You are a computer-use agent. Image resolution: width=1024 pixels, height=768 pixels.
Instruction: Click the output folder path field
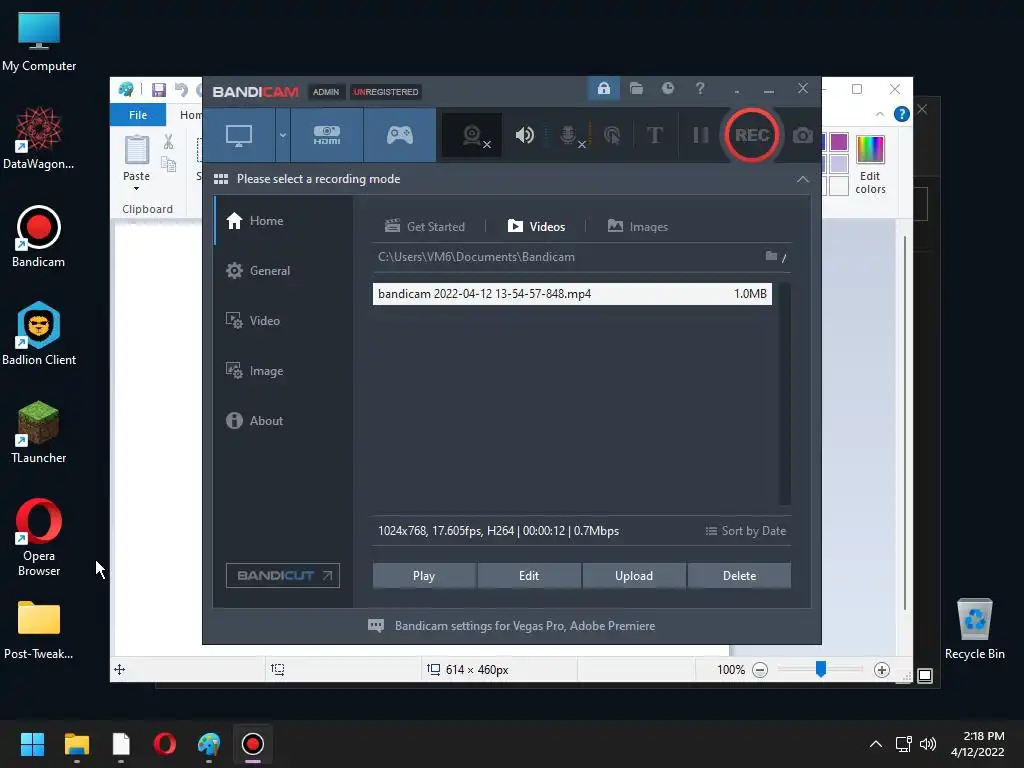[565, 257]
